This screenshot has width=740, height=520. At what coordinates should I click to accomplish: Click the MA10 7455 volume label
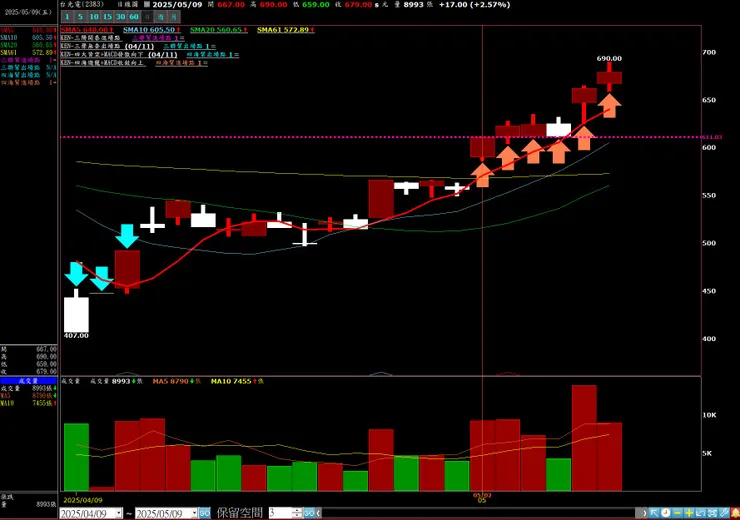pyautogui.click(x=237, y=381)
